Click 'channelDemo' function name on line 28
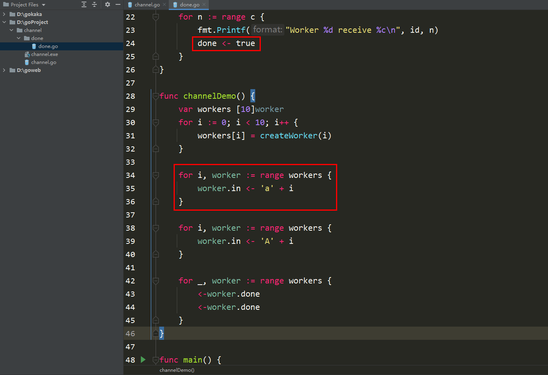The image size is (548, 375). [210, 96]
